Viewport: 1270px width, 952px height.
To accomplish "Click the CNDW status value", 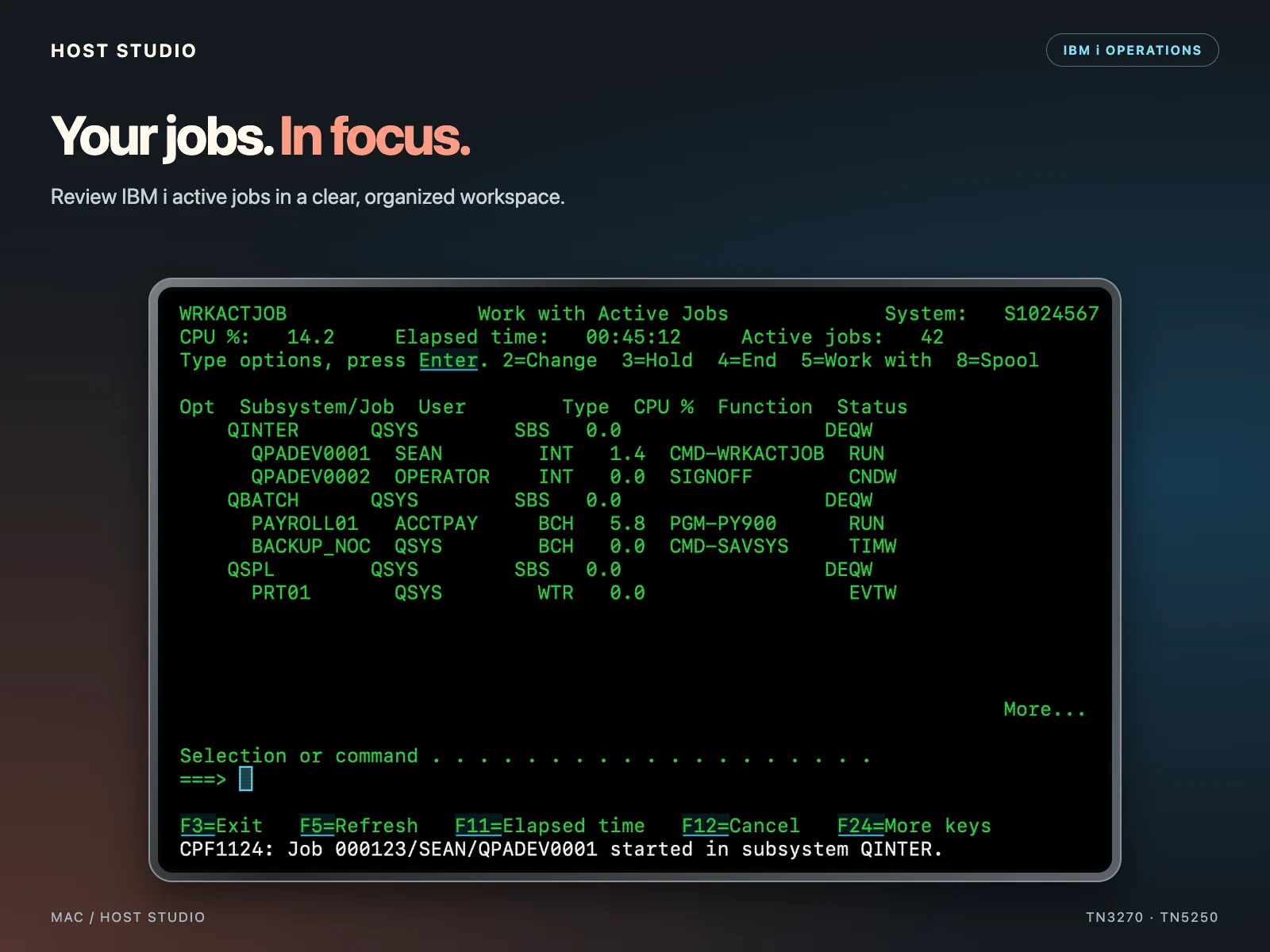I will click(x=872, y=477).
